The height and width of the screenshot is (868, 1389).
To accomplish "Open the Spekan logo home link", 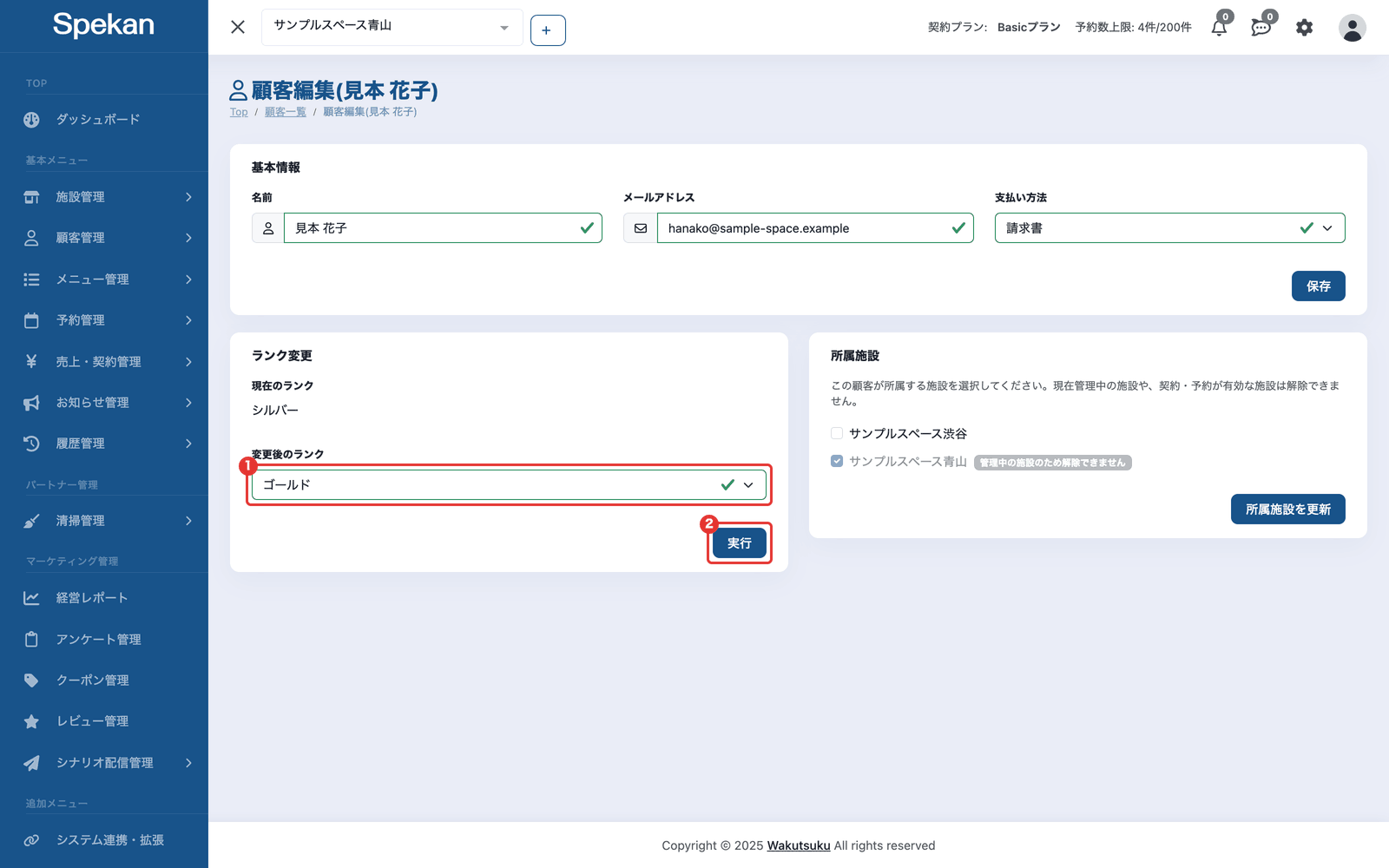I will (103, 25).
